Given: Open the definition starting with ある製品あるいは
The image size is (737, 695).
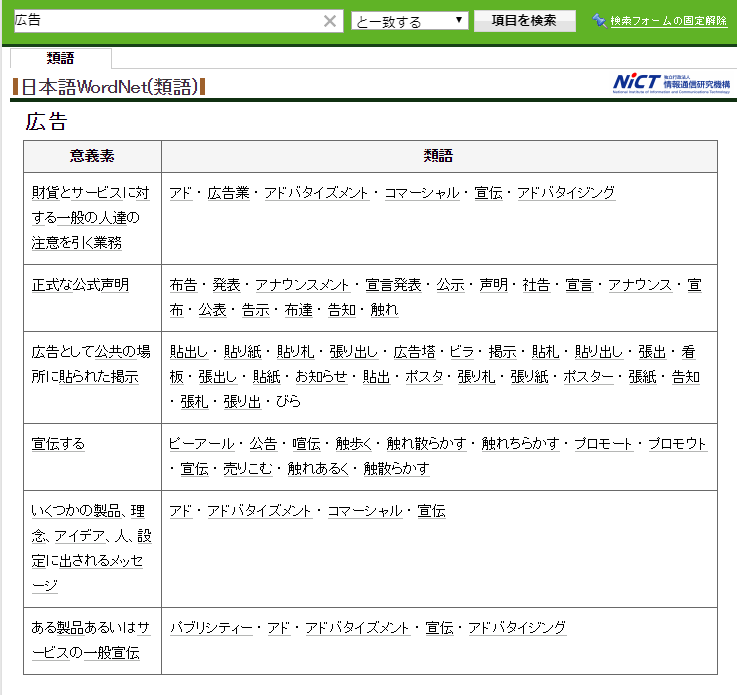Looking at the screenshot, I should point(91,640).
